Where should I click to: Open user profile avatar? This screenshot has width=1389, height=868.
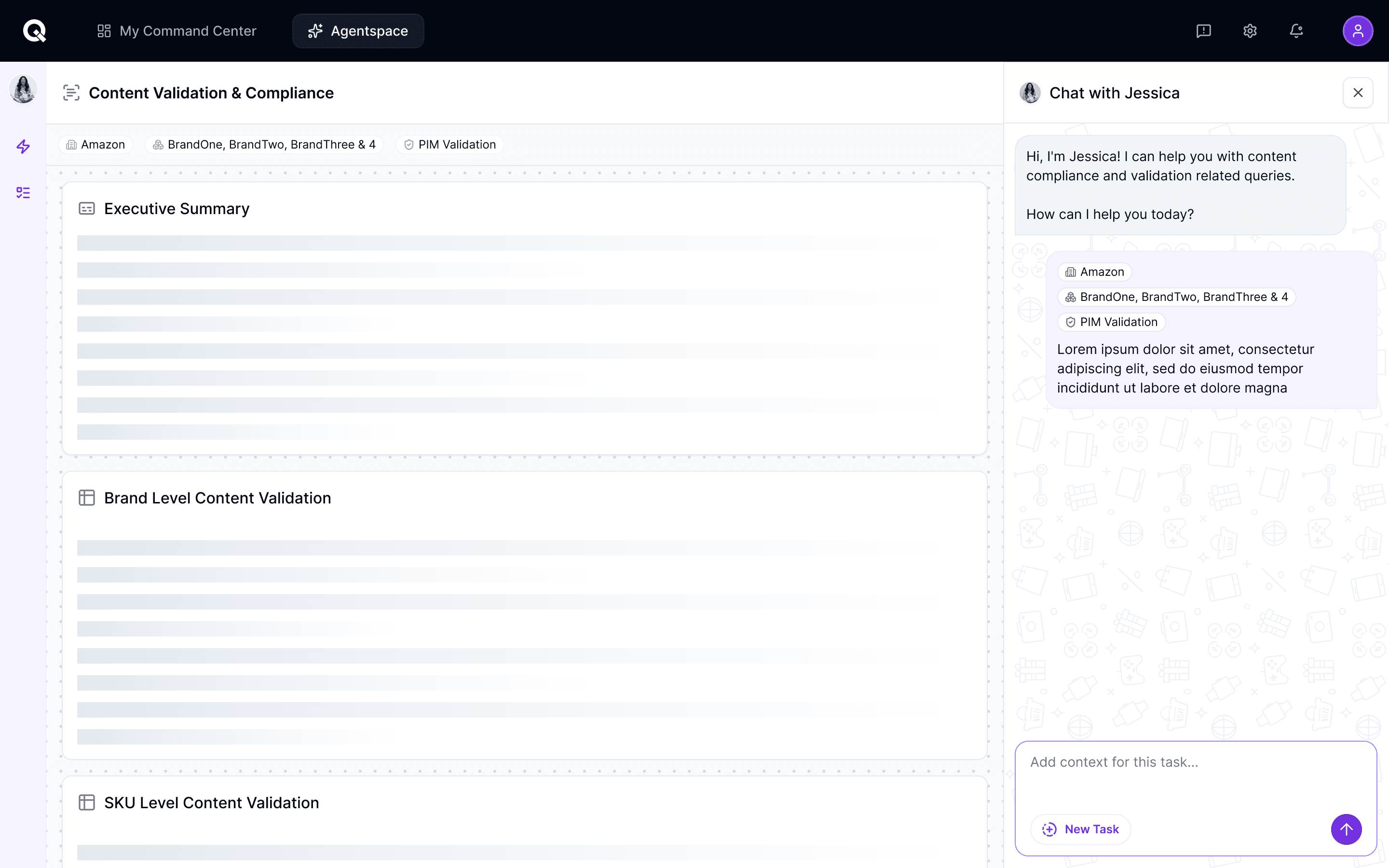(1358, 31)
